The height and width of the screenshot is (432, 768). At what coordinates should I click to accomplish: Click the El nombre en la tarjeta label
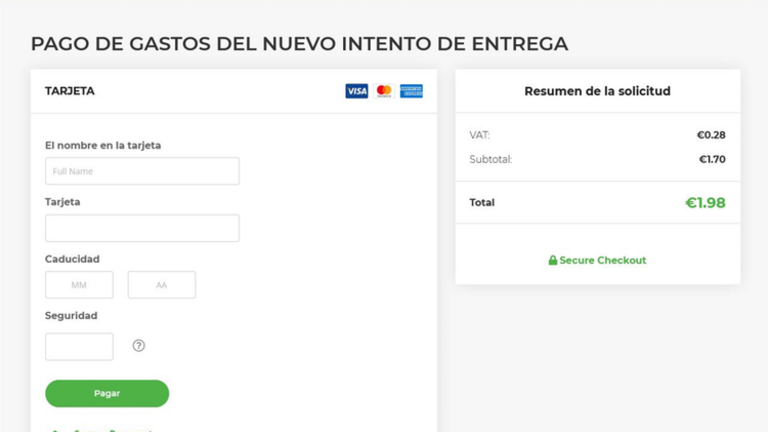click(x=103, y=145)
